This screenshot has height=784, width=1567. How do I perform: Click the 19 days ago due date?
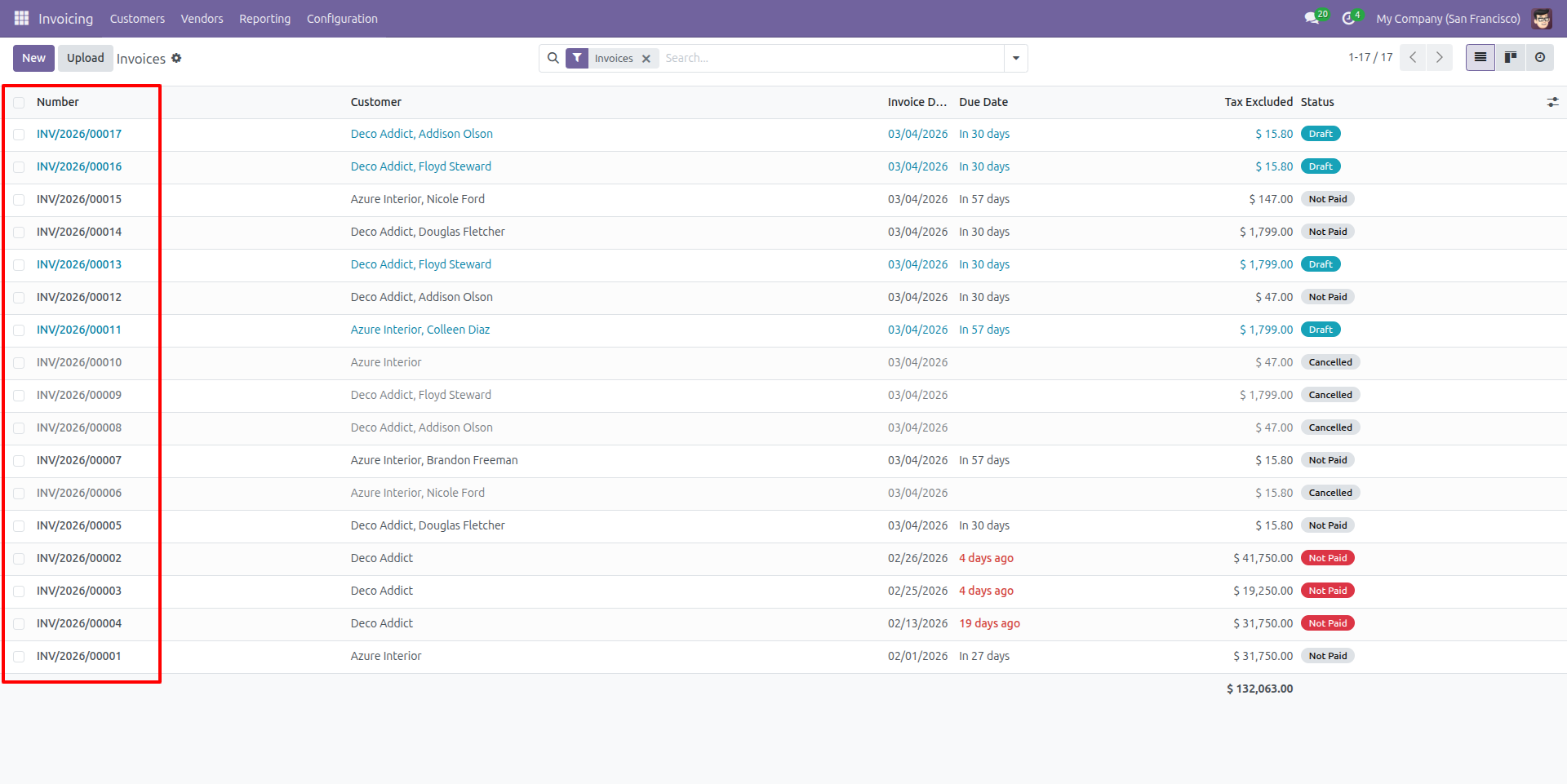click(x=989, y=623)
